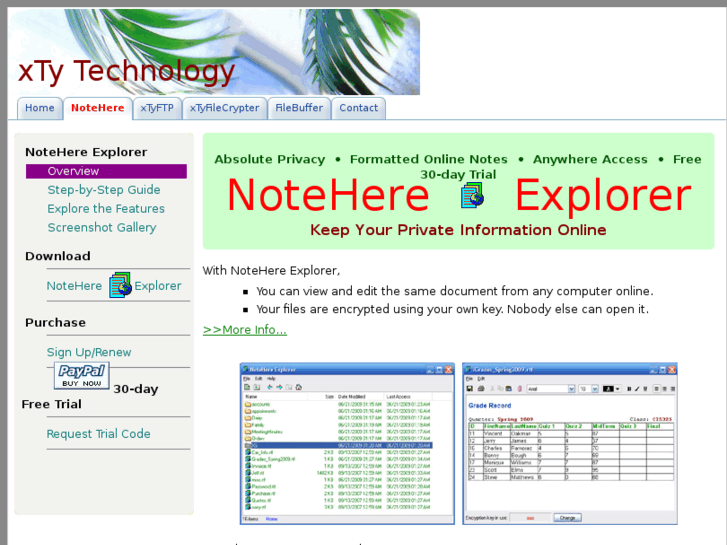Image resolution: width=727 pixels, height=545 pixels.
Task: Open the Grades_Spring2009 editor screenshot thumbnail
Action: coord(570,444)
